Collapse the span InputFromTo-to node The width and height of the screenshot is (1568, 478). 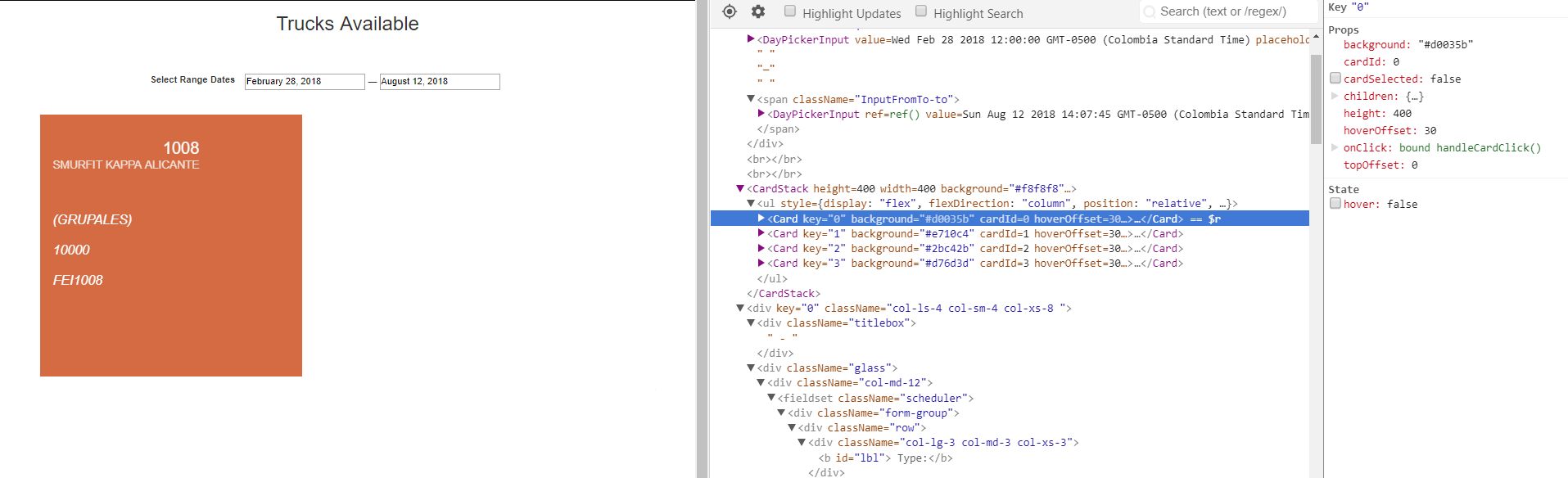pos(751,98)
